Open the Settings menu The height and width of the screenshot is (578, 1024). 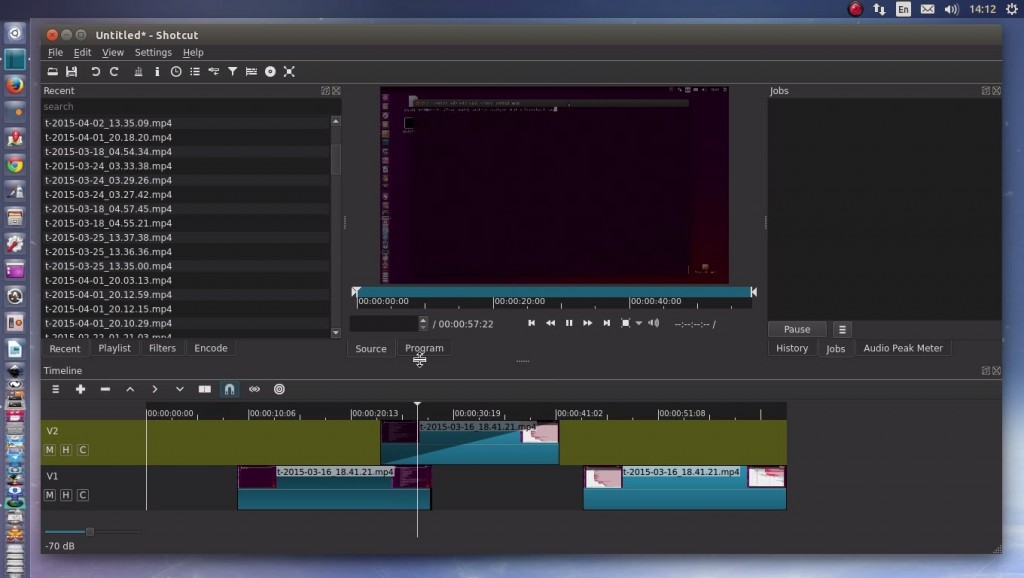153,52
